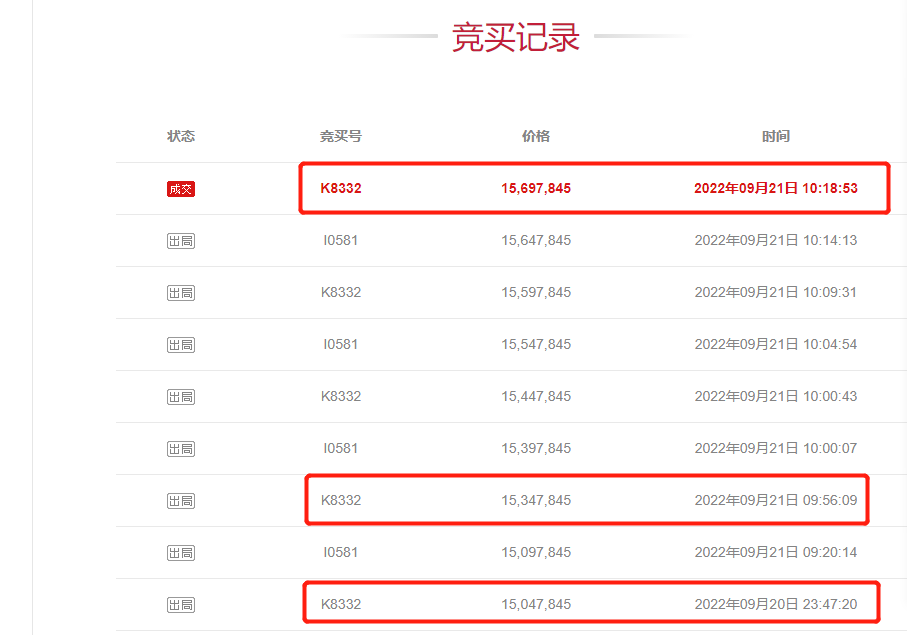
Task: Select the time 2022年09月21日 10:04:54
Action: click(776, 345)
